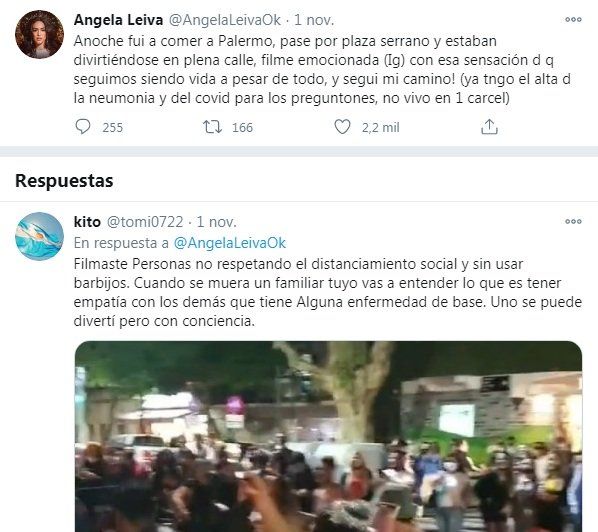Viewport: 598px width, 532px height.
Task: View the 166 retweets count
Action: [242, 127]
